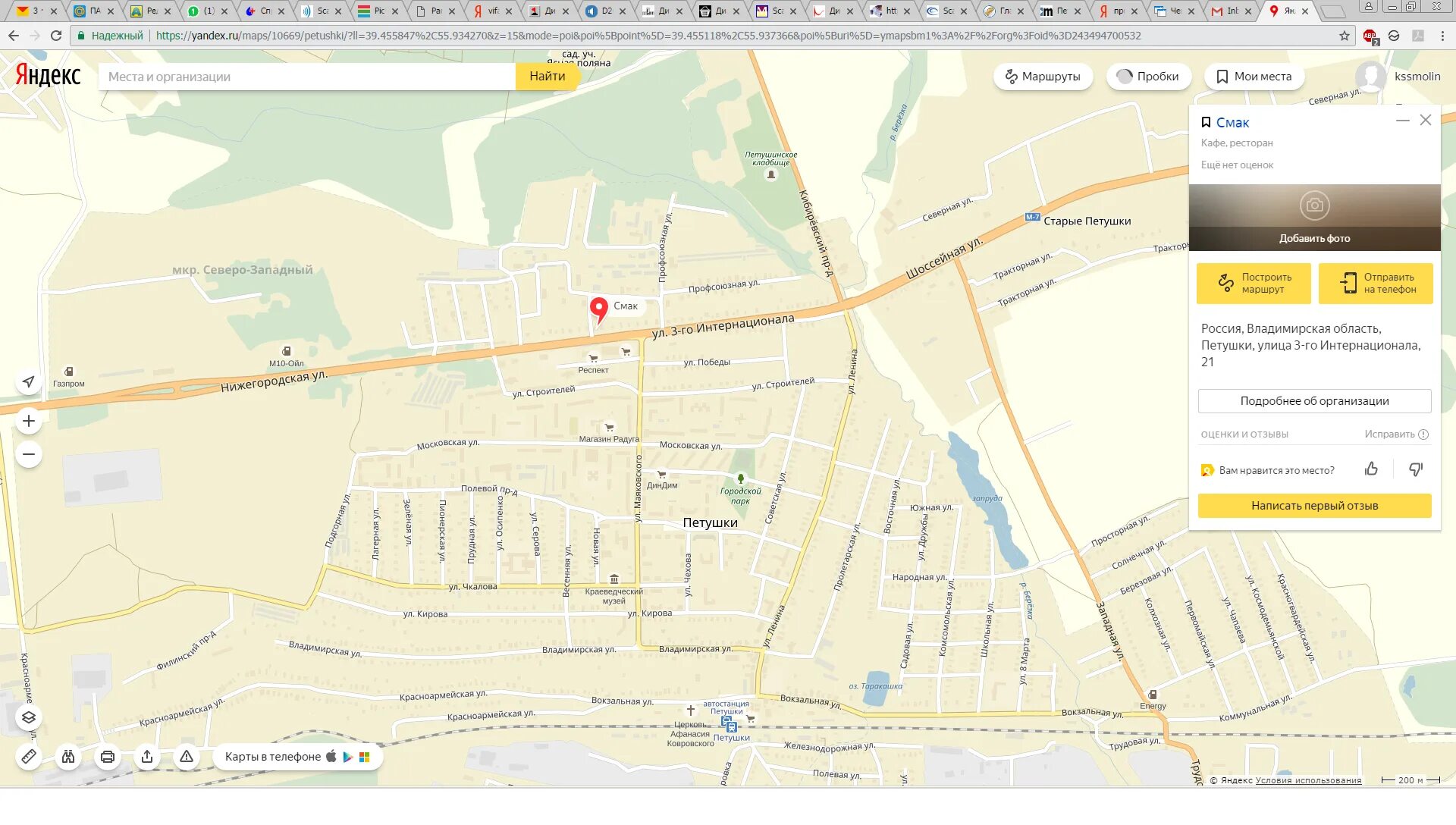Zoom out the map with minus

point(29,454)
